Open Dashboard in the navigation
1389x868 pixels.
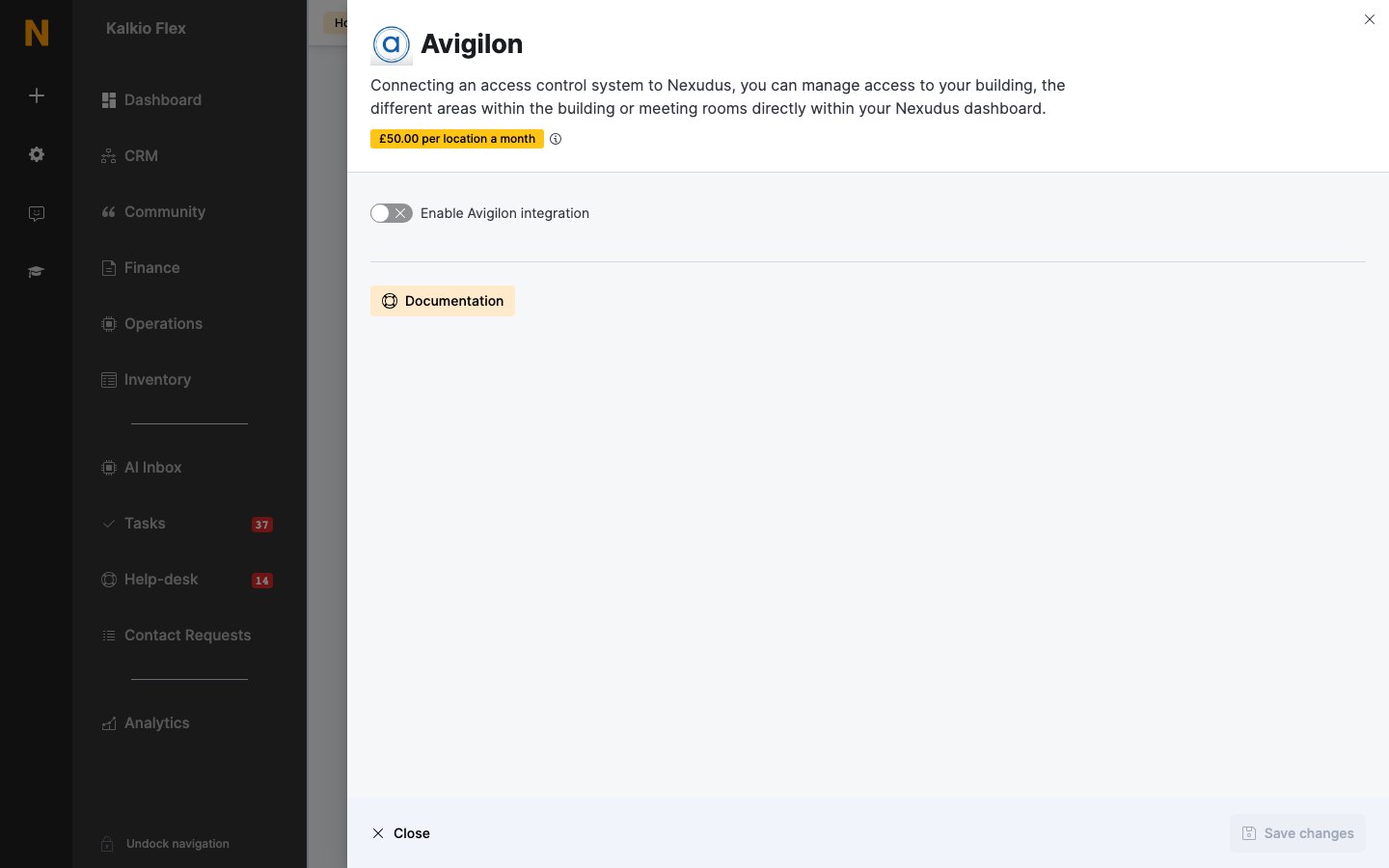[151, 100]
